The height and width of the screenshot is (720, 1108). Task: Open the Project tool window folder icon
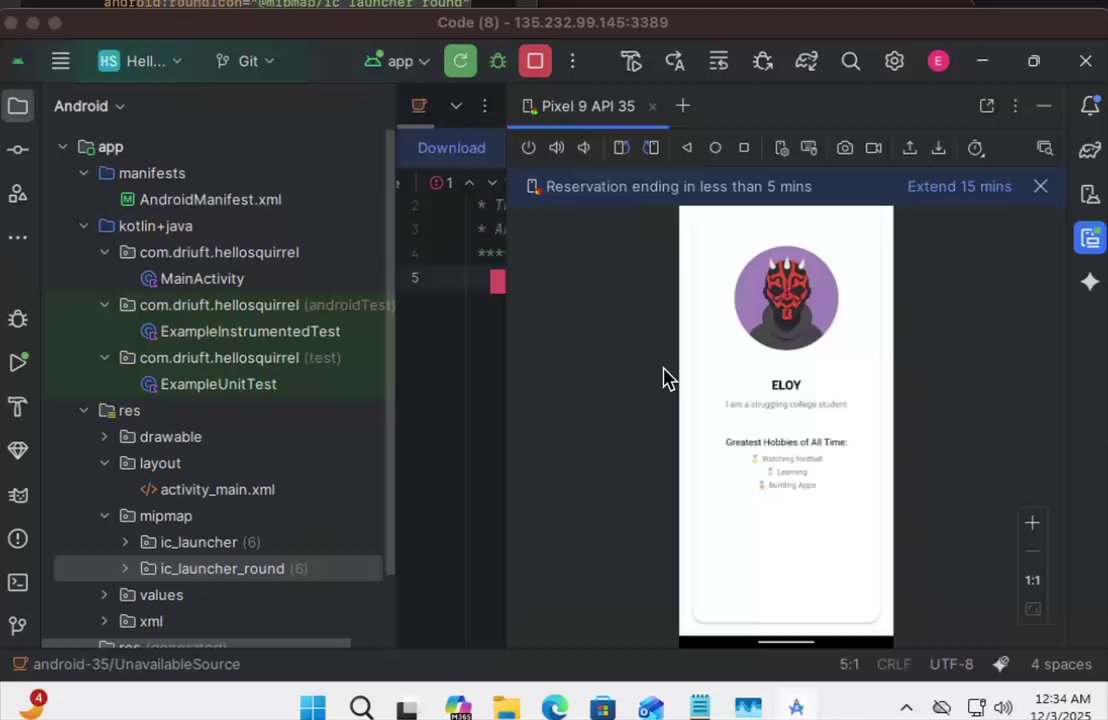pyautogui.click(x=18, y=106)
